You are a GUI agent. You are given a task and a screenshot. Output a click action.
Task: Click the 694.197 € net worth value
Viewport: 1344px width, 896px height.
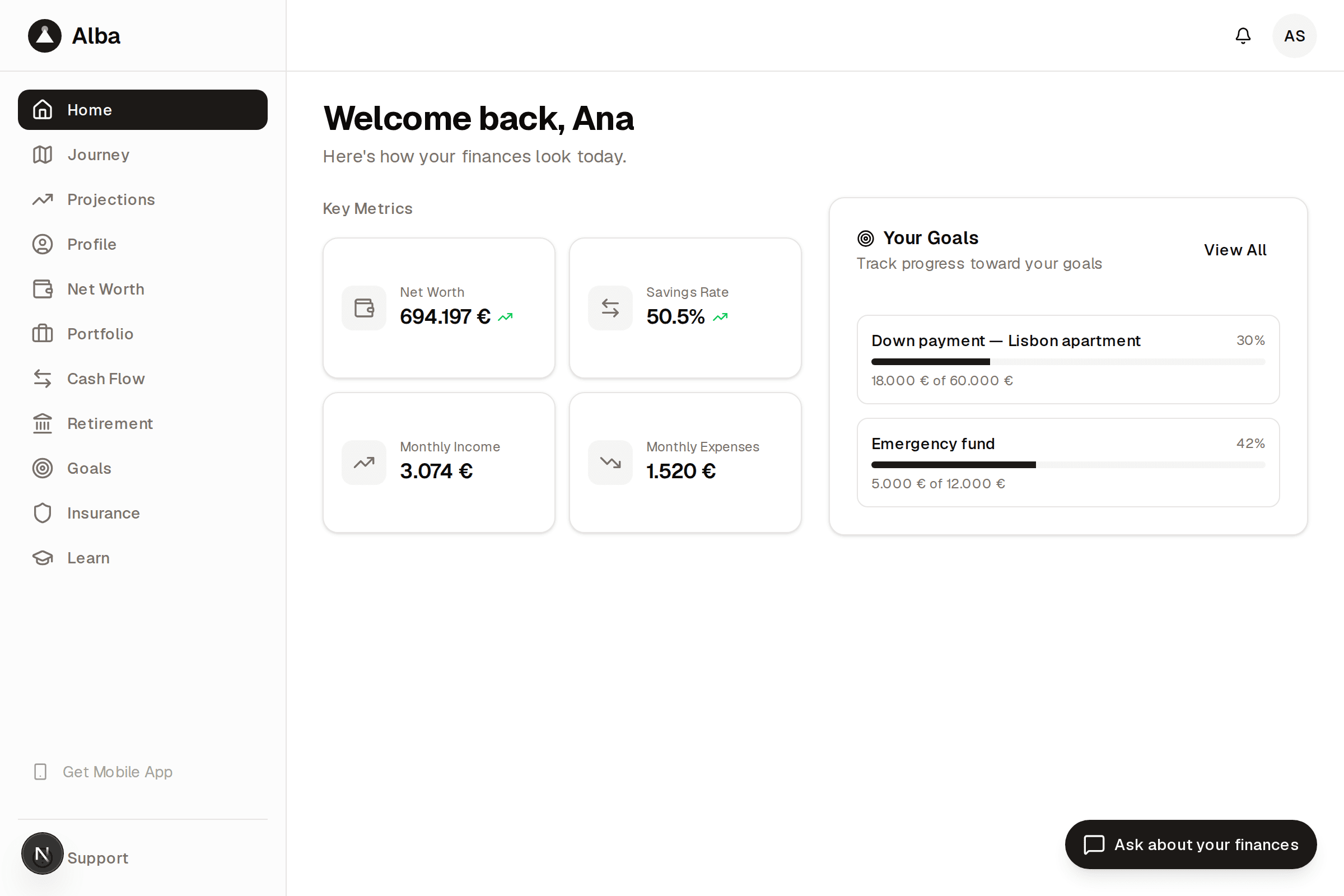pyautogui.click(x=445, y=316)
